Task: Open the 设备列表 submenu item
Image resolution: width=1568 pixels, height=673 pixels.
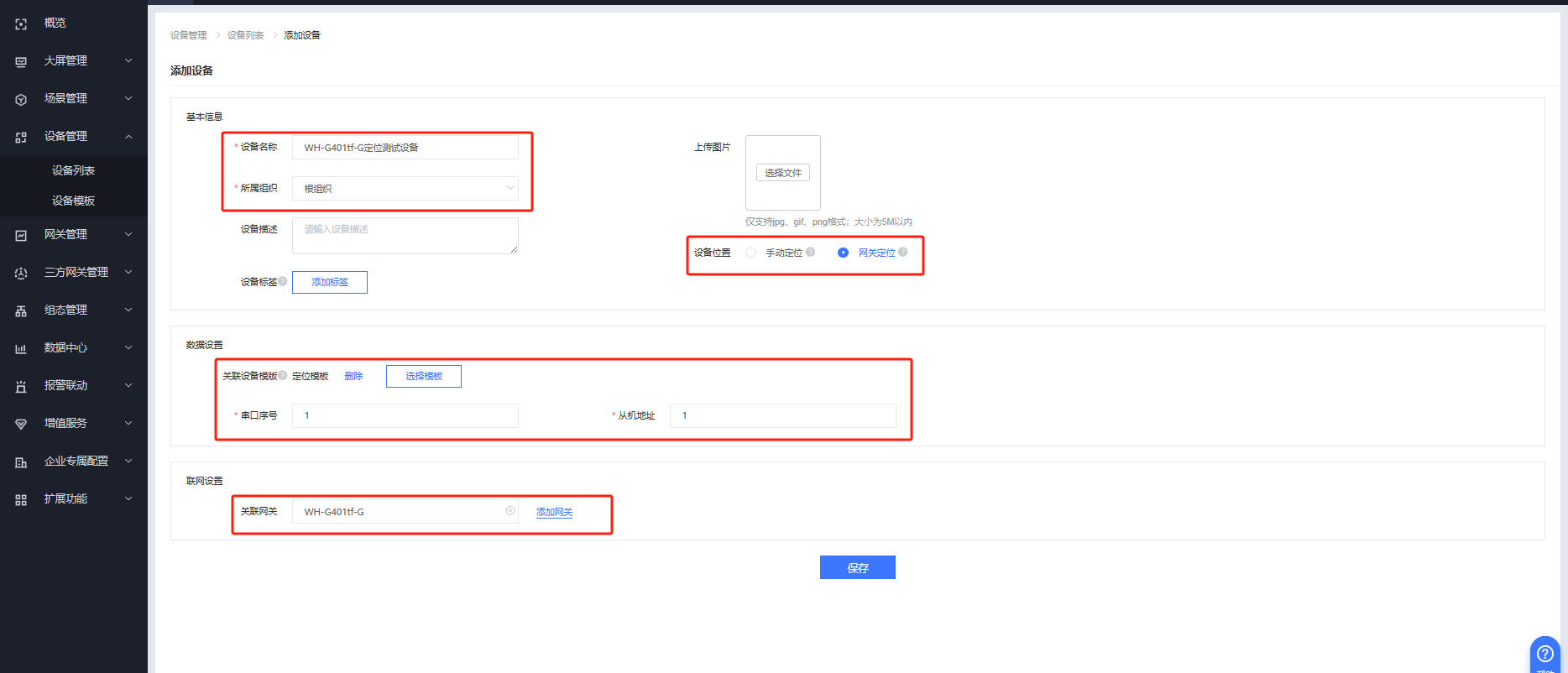Action: [73, 170]
